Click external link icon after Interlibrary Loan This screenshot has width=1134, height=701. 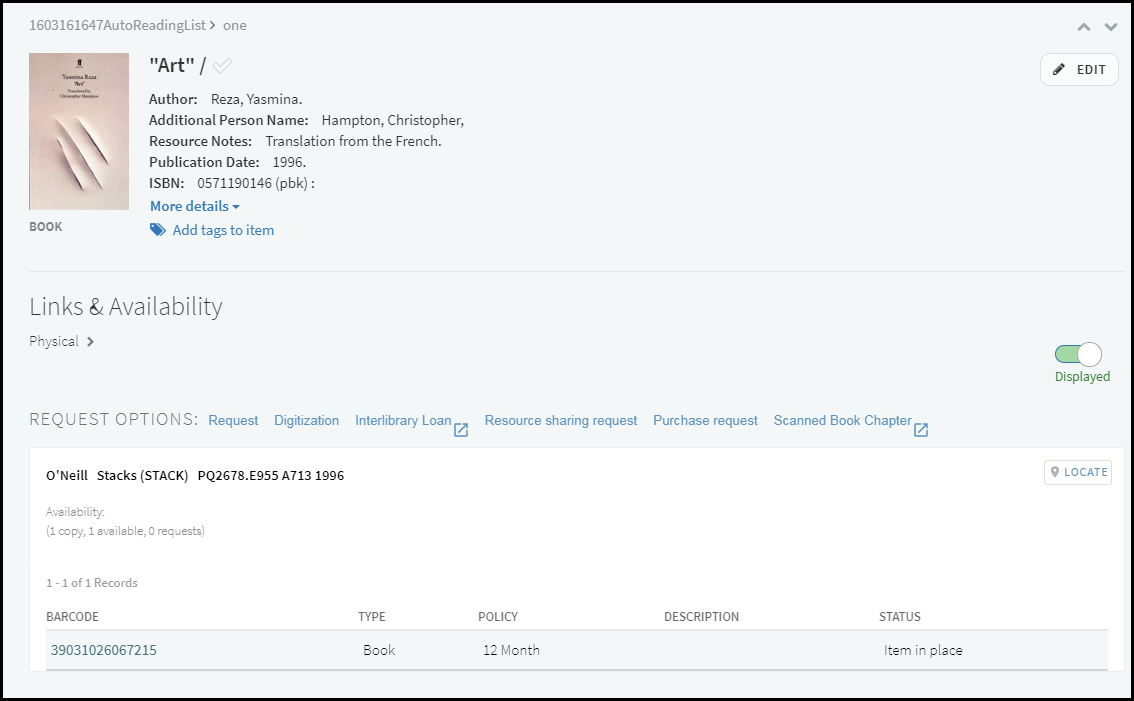[461, 430]
